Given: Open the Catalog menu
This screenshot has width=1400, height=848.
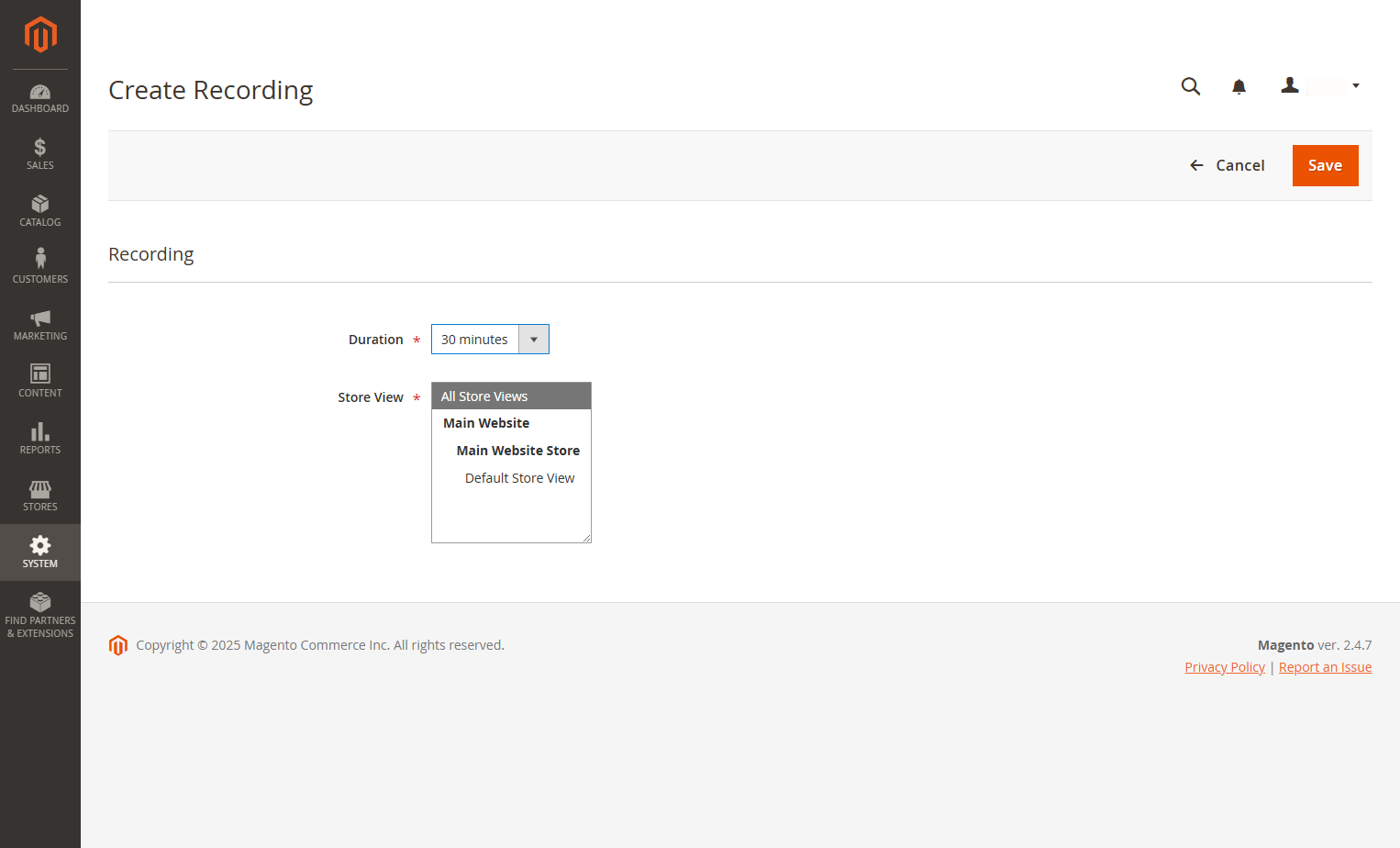Looking at the screenshot, I should tap(40, 211).
